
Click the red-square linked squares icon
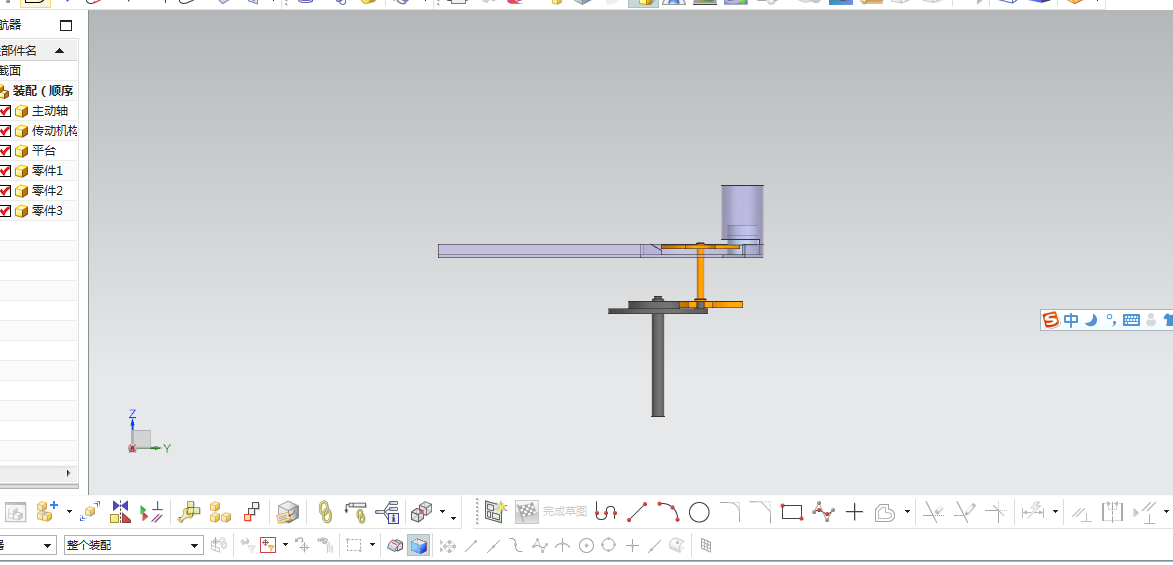pyautogui.click(x=251, y=512)
